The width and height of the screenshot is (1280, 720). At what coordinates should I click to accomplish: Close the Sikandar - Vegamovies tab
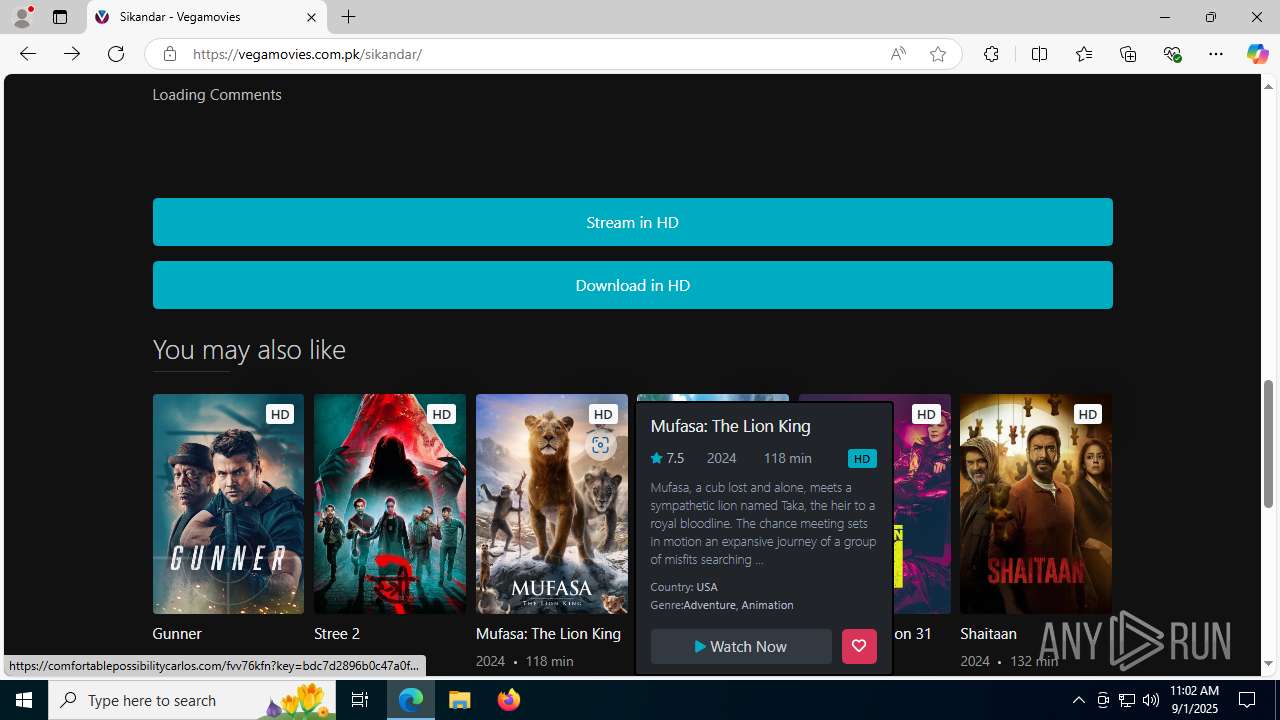click(311, 17)
